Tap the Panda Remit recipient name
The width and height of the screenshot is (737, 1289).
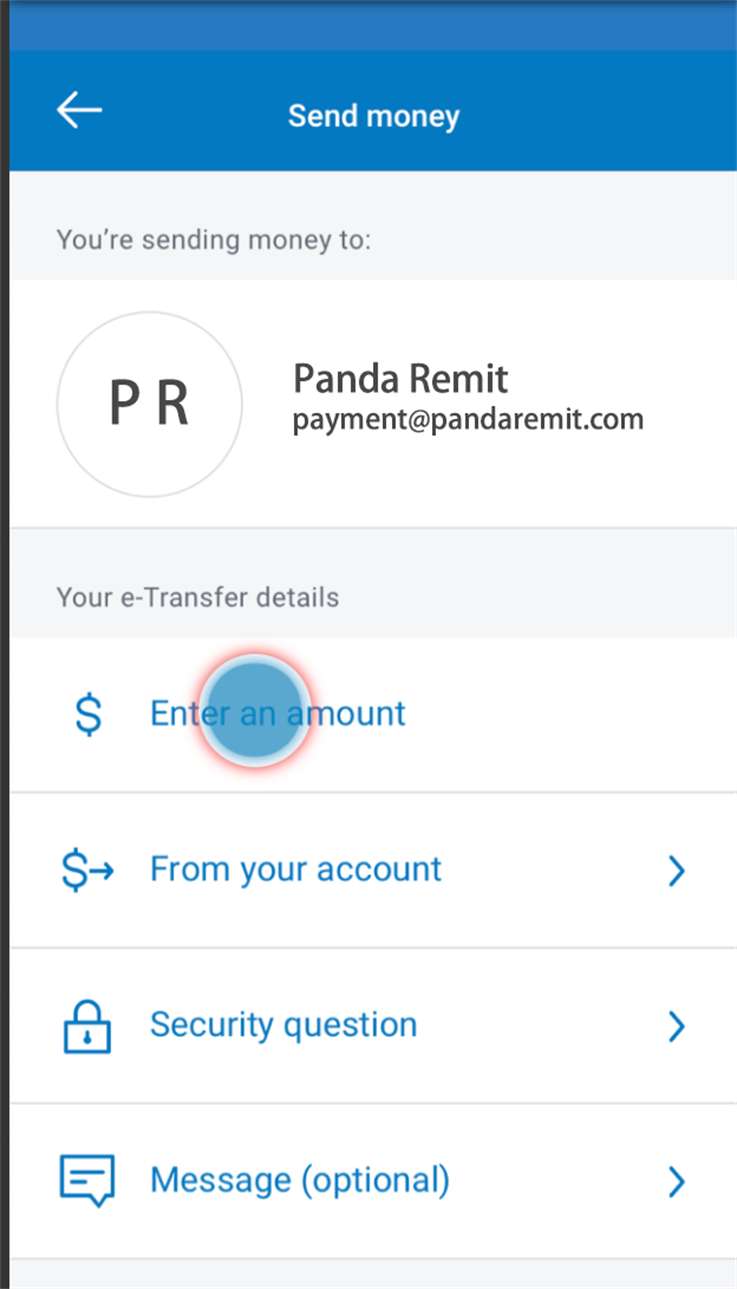click(400, 378)
